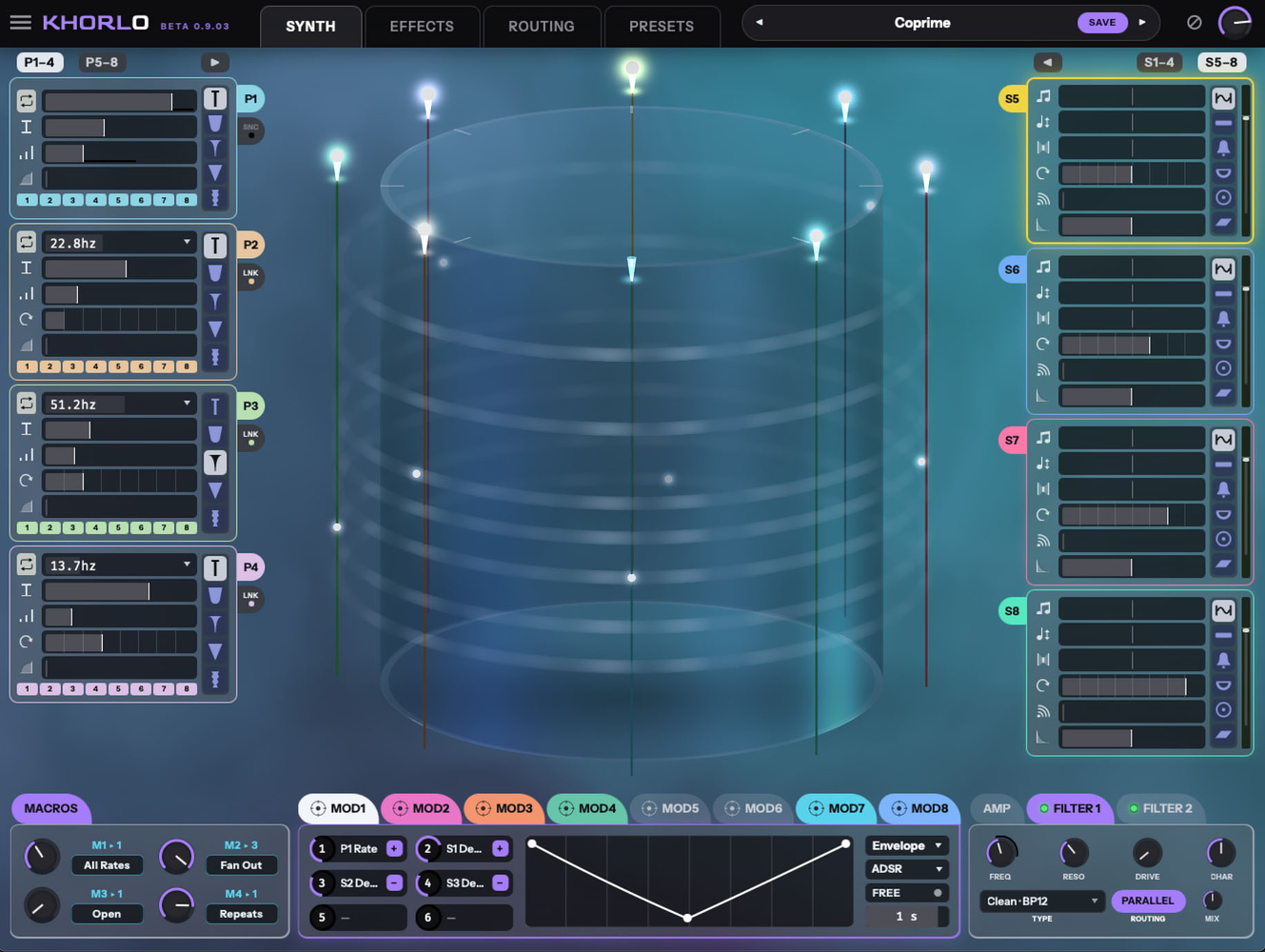Load the next preset arrow
The height and width of the screenshot is (952, 1265).
tap(1142, 22)
